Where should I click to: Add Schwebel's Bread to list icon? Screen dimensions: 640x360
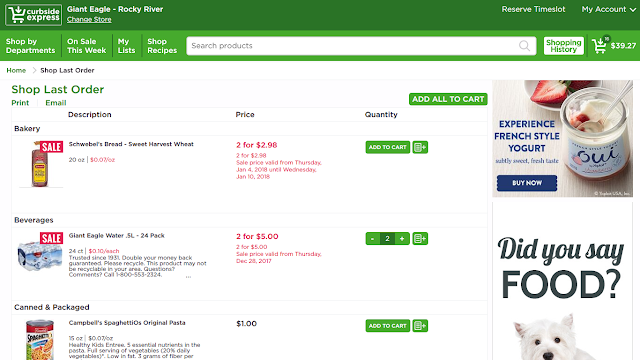(420, 147)
